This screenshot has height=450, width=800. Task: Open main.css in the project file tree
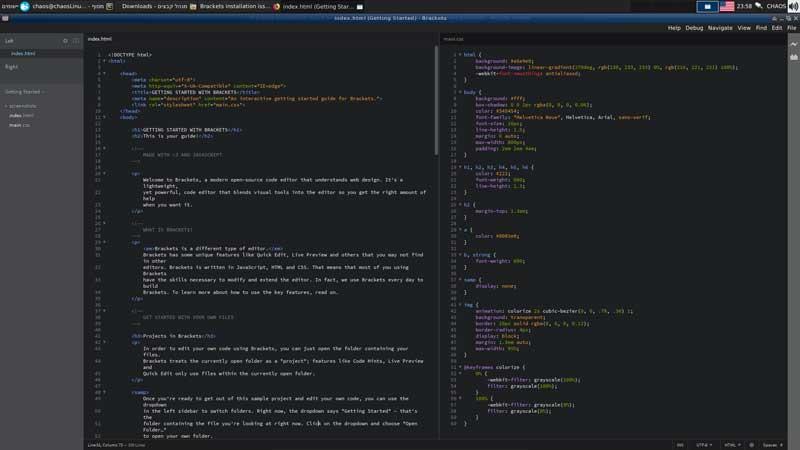point(19,126)
